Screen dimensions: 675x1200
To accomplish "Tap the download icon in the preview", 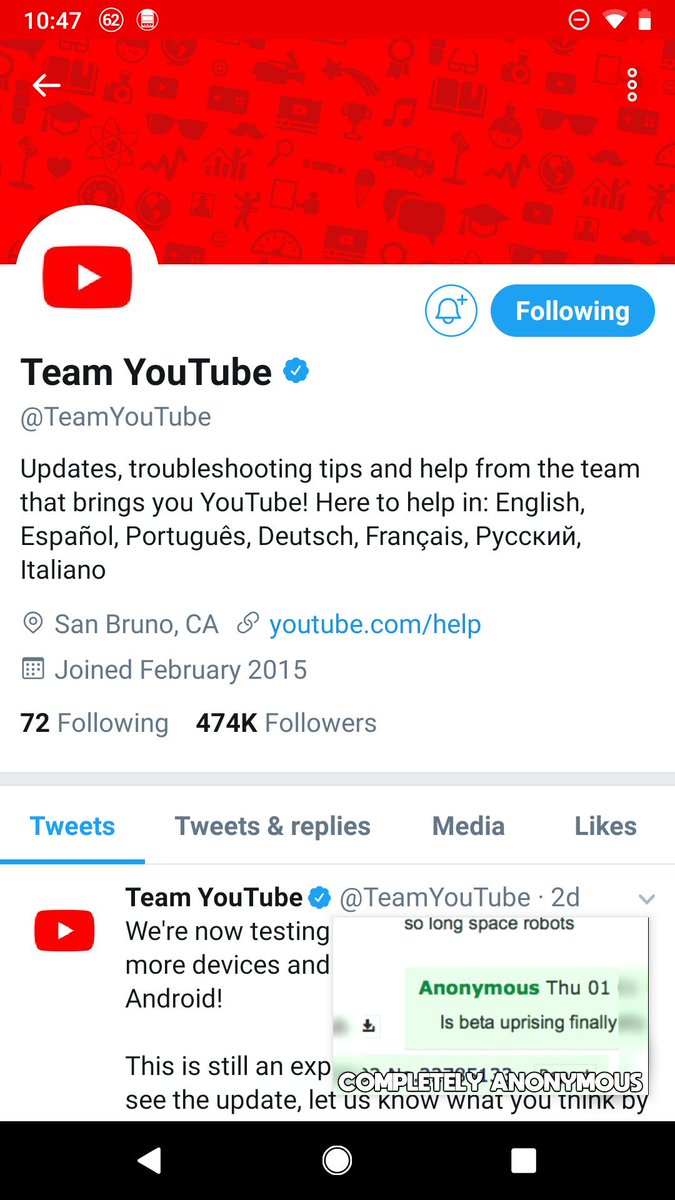I will (x=368, y=1025).
